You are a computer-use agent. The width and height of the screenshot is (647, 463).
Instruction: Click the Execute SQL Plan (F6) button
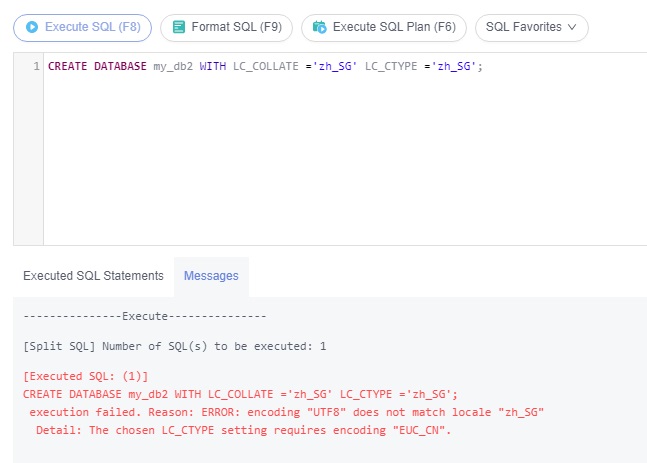[x=384, y=28]
